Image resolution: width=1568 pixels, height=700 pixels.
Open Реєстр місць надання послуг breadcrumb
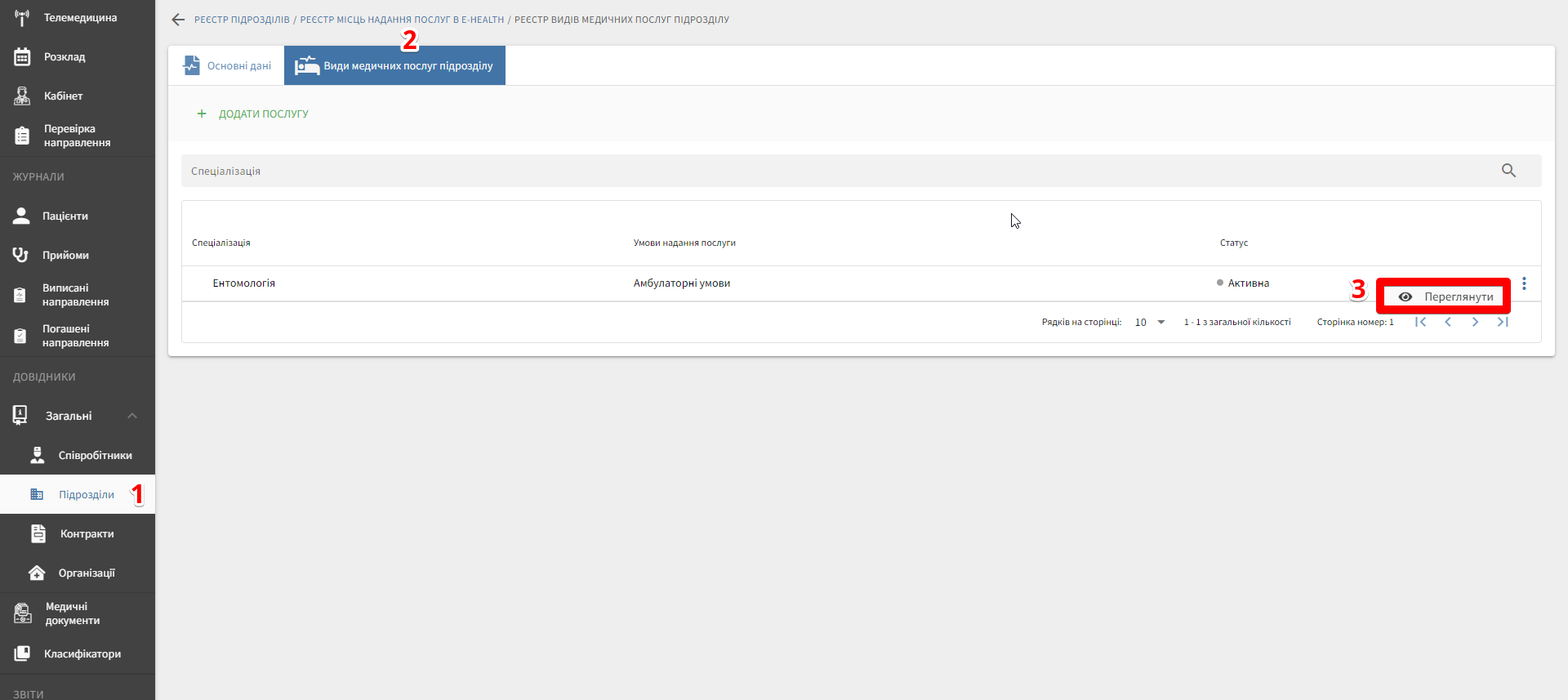(x=402, y=20)
